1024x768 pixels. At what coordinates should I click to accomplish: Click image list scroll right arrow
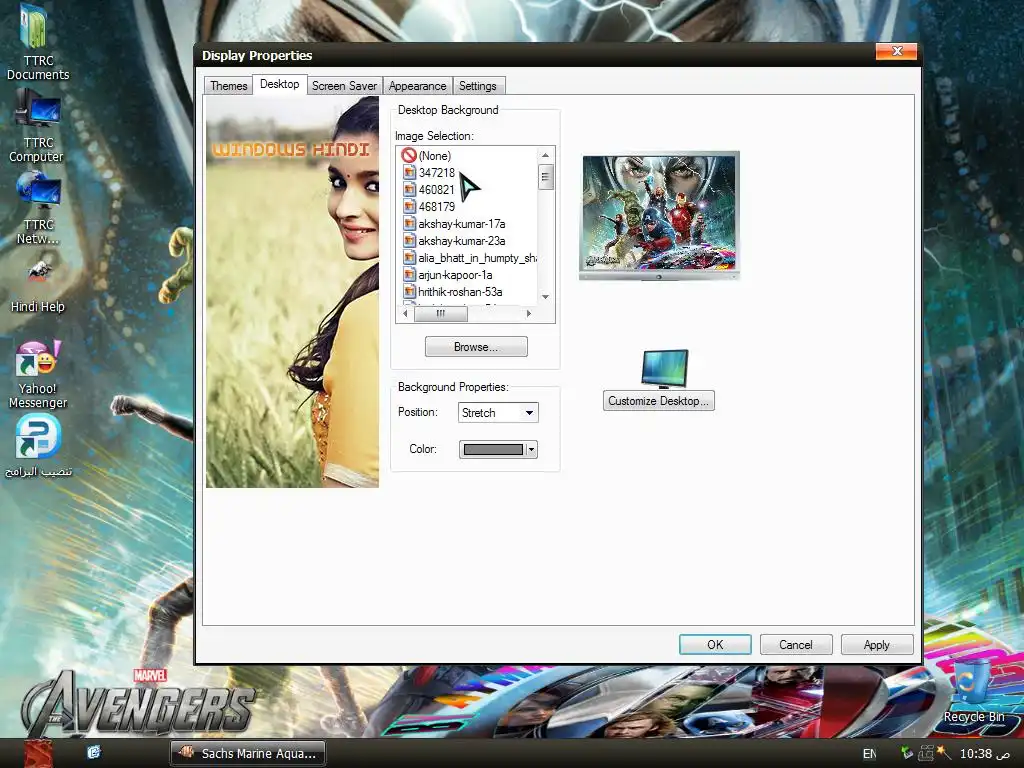pos(529,313)
